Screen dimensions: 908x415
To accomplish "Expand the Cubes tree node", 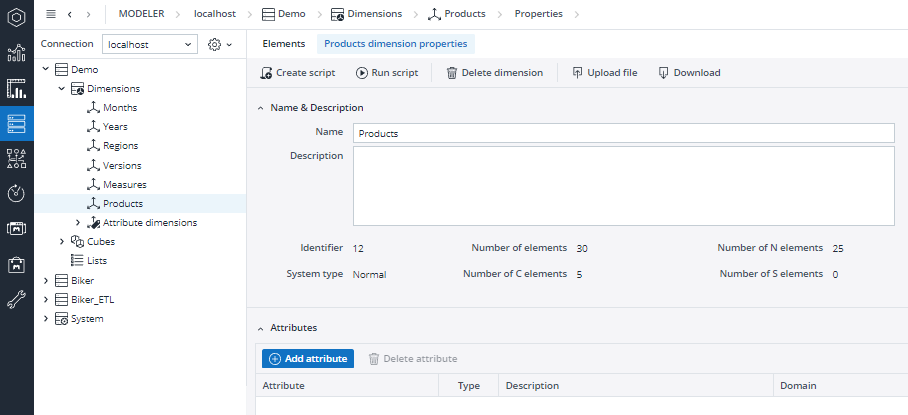I will coord(62,242).
